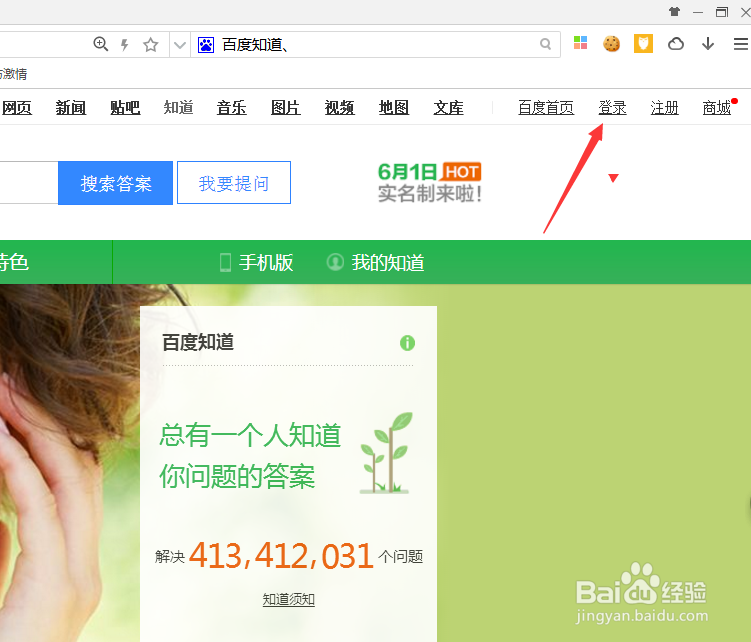
Task: Click the 百度知道 card heading
Action: coord(198,342)
